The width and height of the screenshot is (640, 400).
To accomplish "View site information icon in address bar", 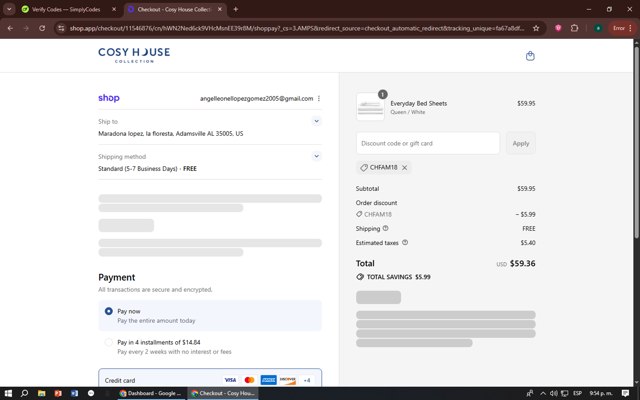I will [61, 28].
